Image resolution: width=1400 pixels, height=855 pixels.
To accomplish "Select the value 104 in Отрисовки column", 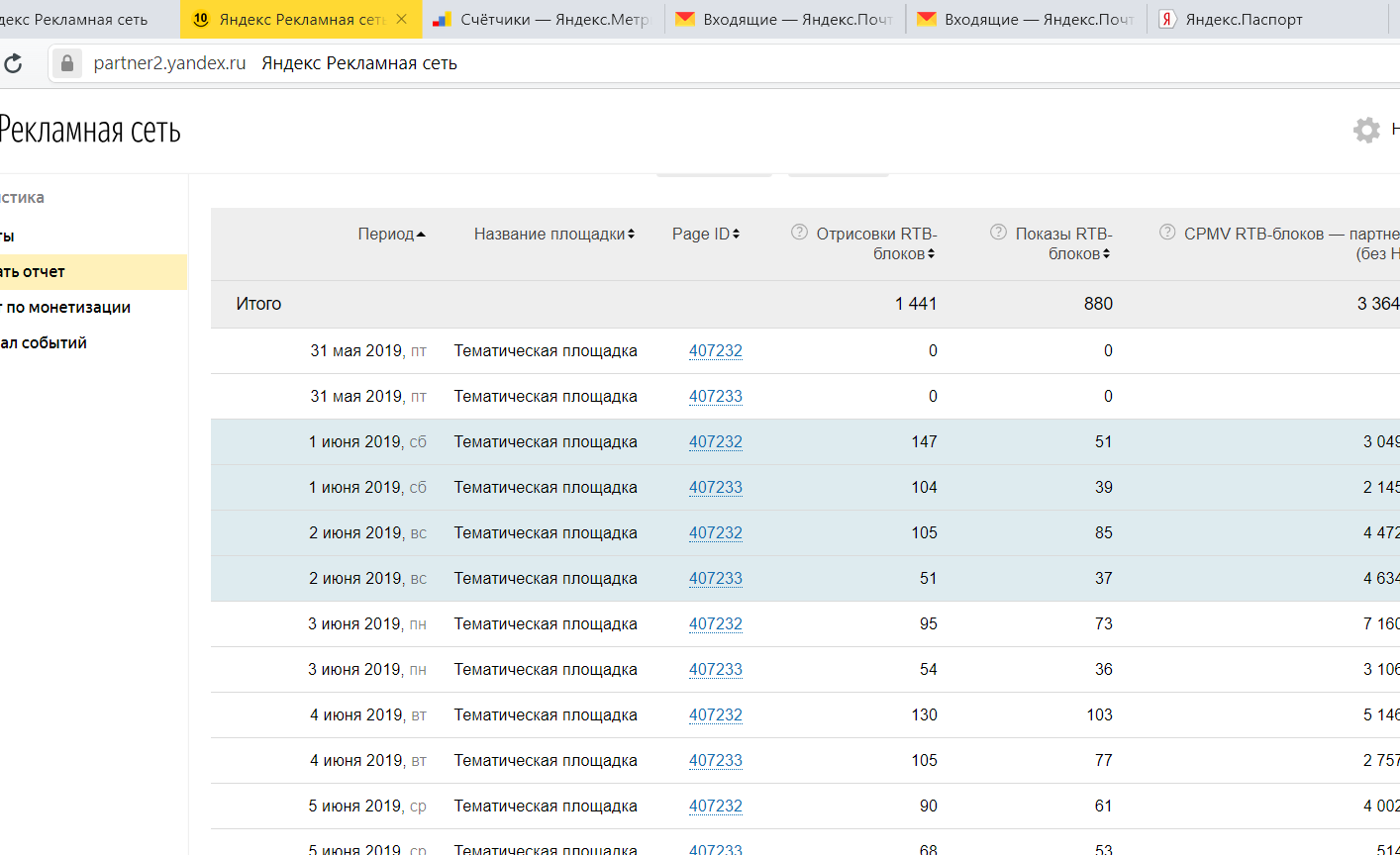I will point(924,488).
